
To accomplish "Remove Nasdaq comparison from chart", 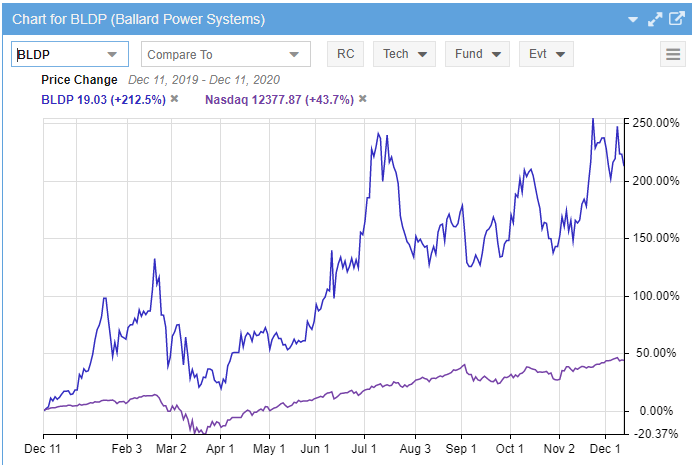I will pos(363,99).
